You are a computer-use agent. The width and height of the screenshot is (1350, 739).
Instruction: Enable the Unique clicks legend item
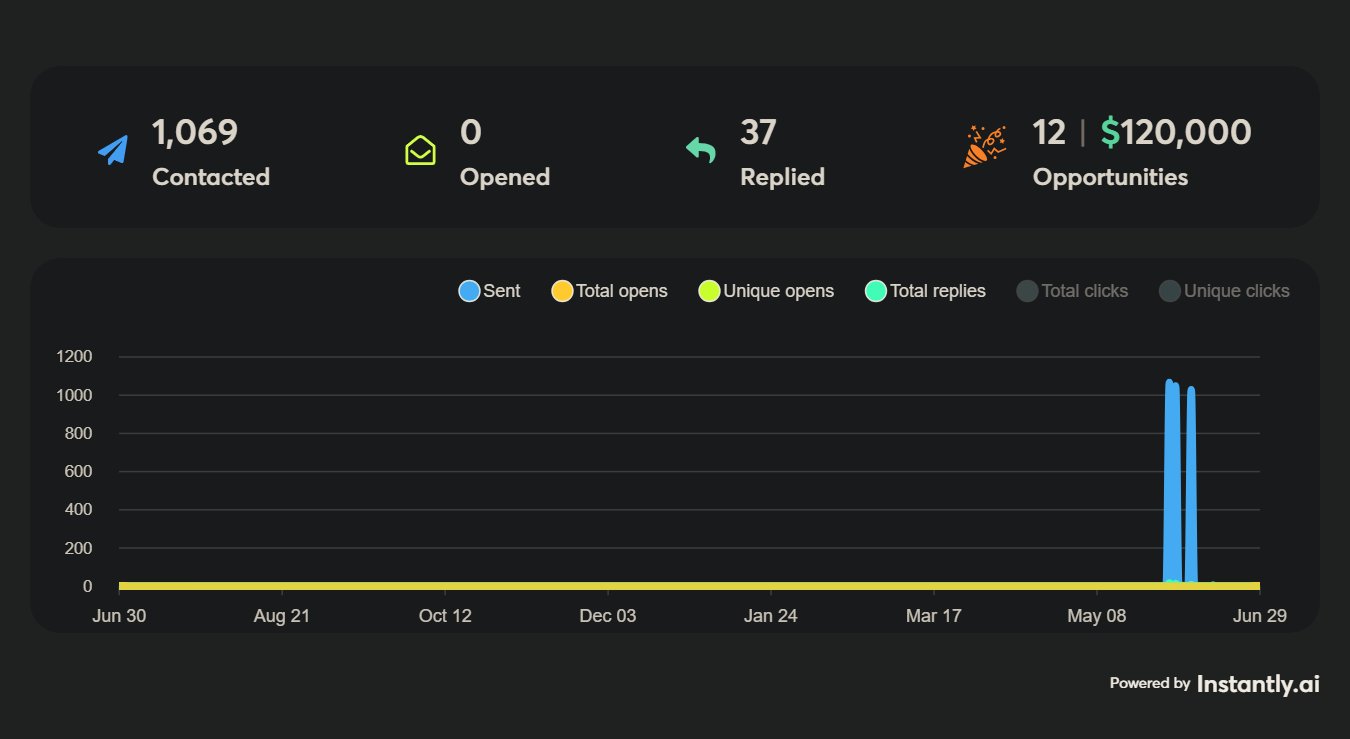click(x=1225, y=291)
